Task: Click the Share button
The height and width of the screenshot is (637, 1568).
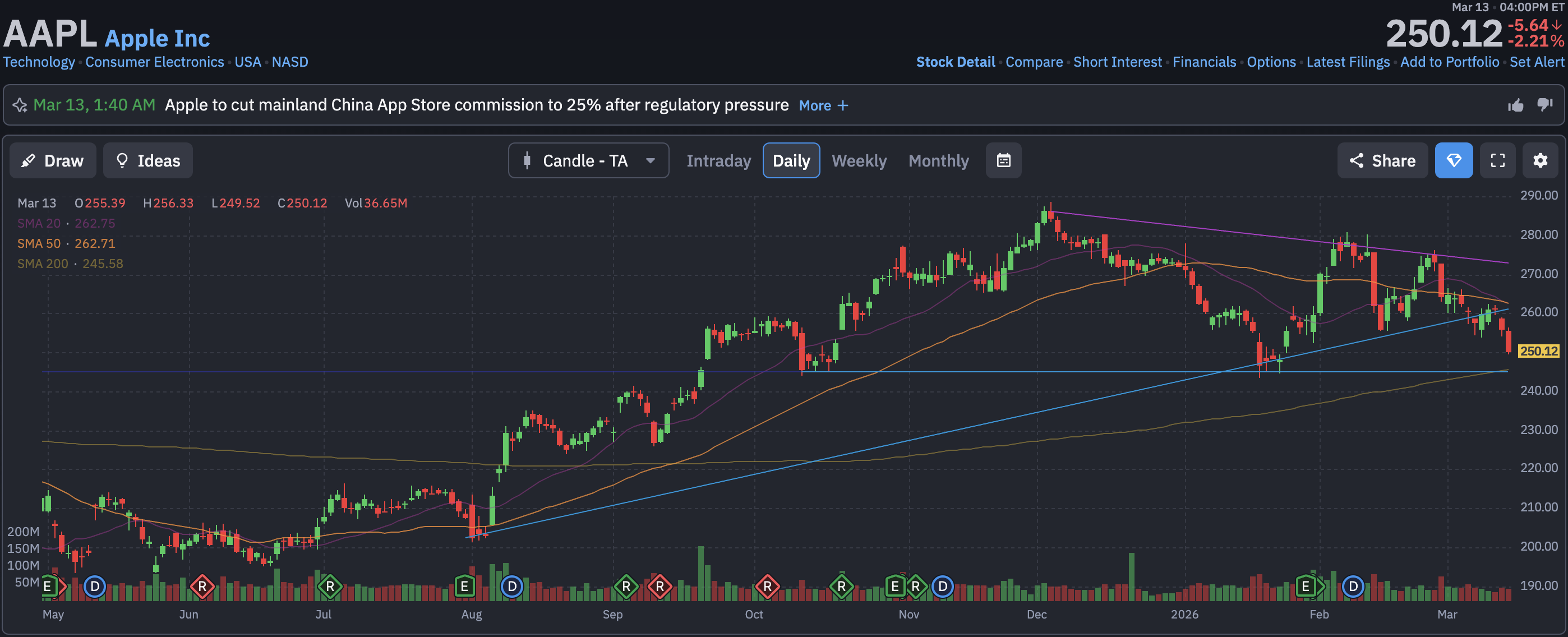Action: [1382, 160]
